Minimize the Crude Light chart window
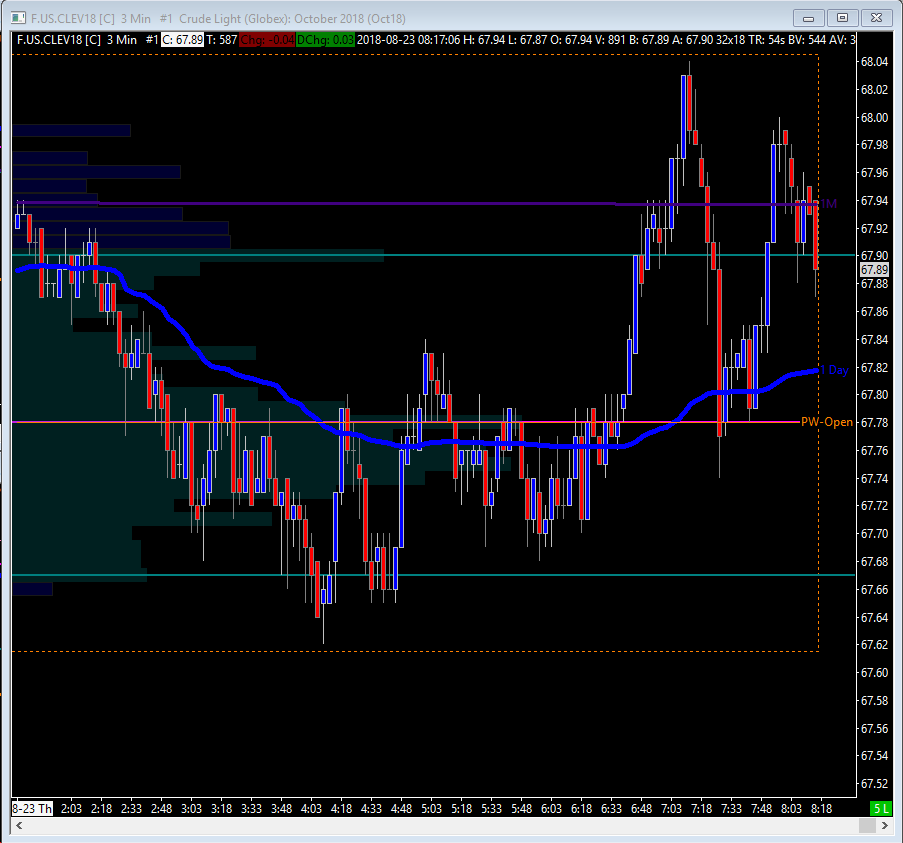Image resolution: width=903 pixels, height=843 pixels. (x=808, y=18)
